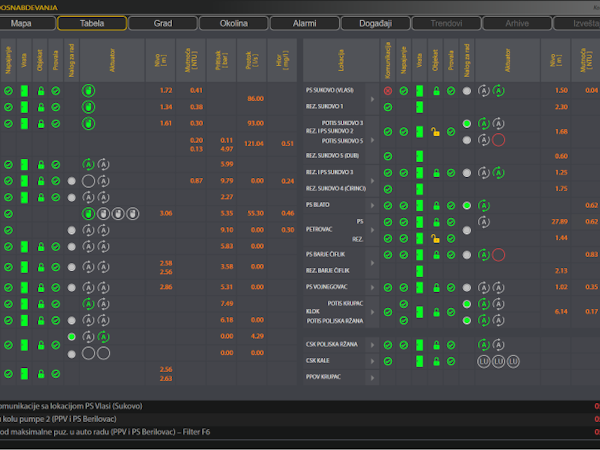This screenshot has width=600, height=450.
Task: Toggle work order indicator for POTIS POLJSKA RŽANA
Action: click(466, 321)
